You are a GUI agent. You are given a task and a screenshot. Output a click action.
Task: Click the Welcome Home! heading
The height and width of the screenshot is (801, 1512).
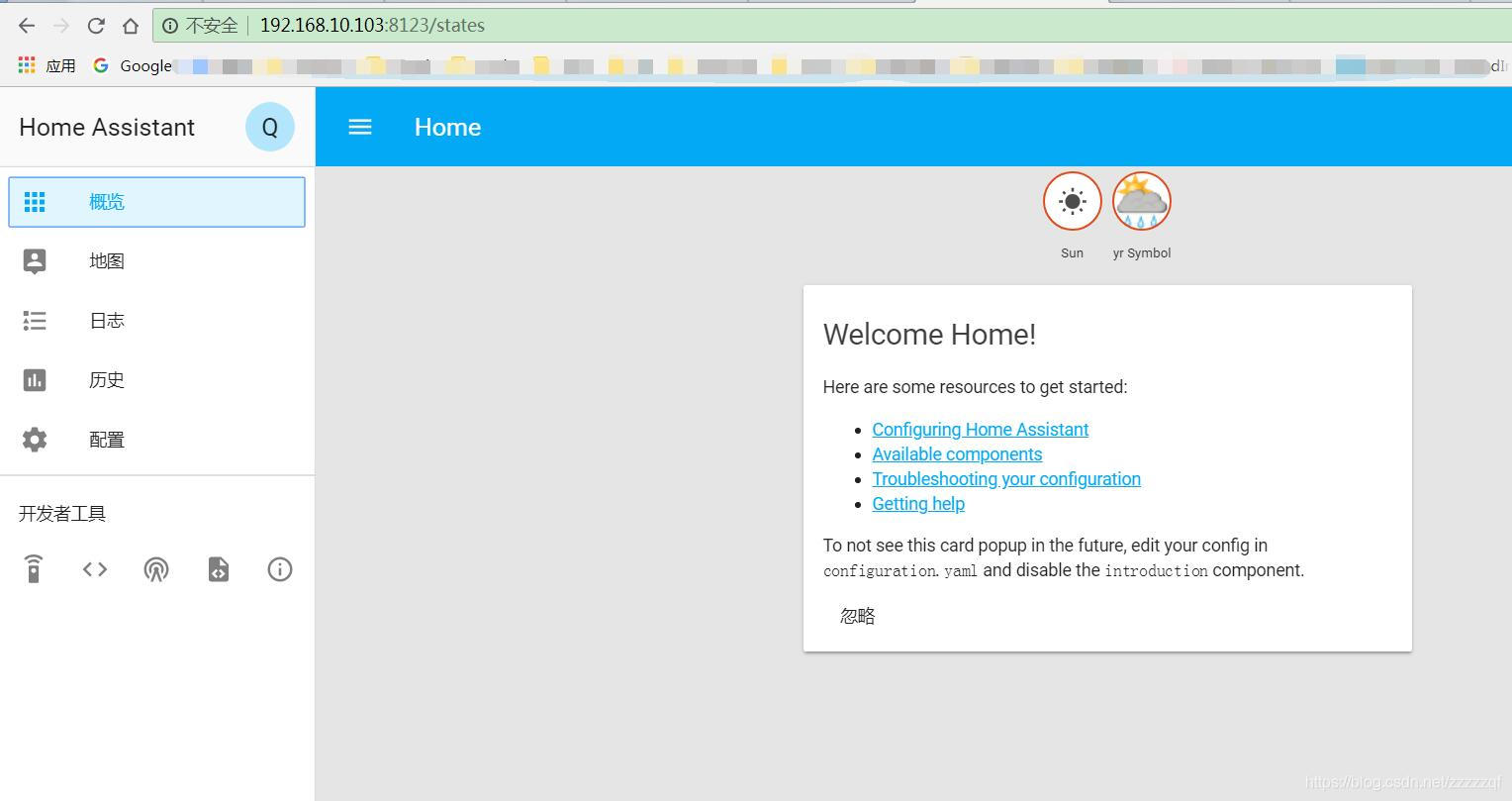click(929, 335)
